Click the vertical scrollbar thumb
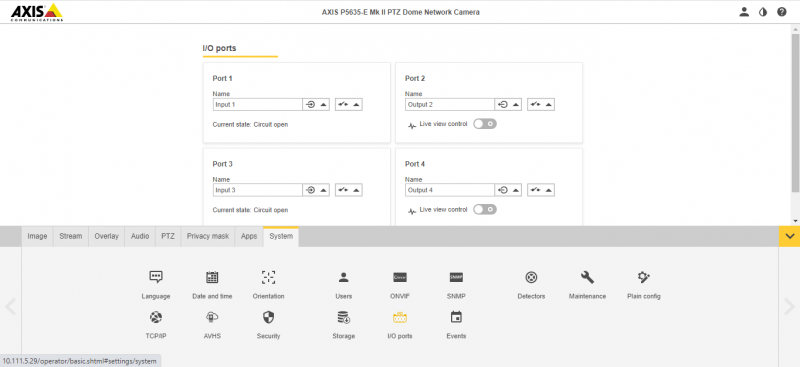 pos(795,113)
